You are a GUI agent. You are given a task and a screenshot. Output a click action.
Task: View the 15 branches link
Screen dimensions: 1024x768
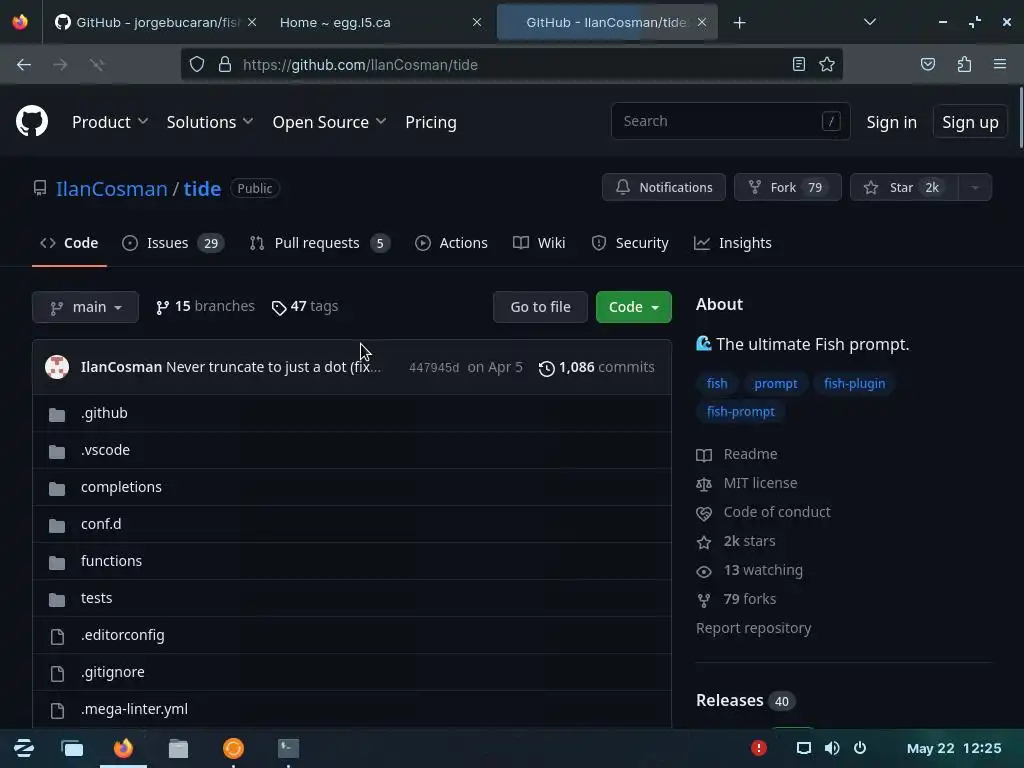click(205, 306)
